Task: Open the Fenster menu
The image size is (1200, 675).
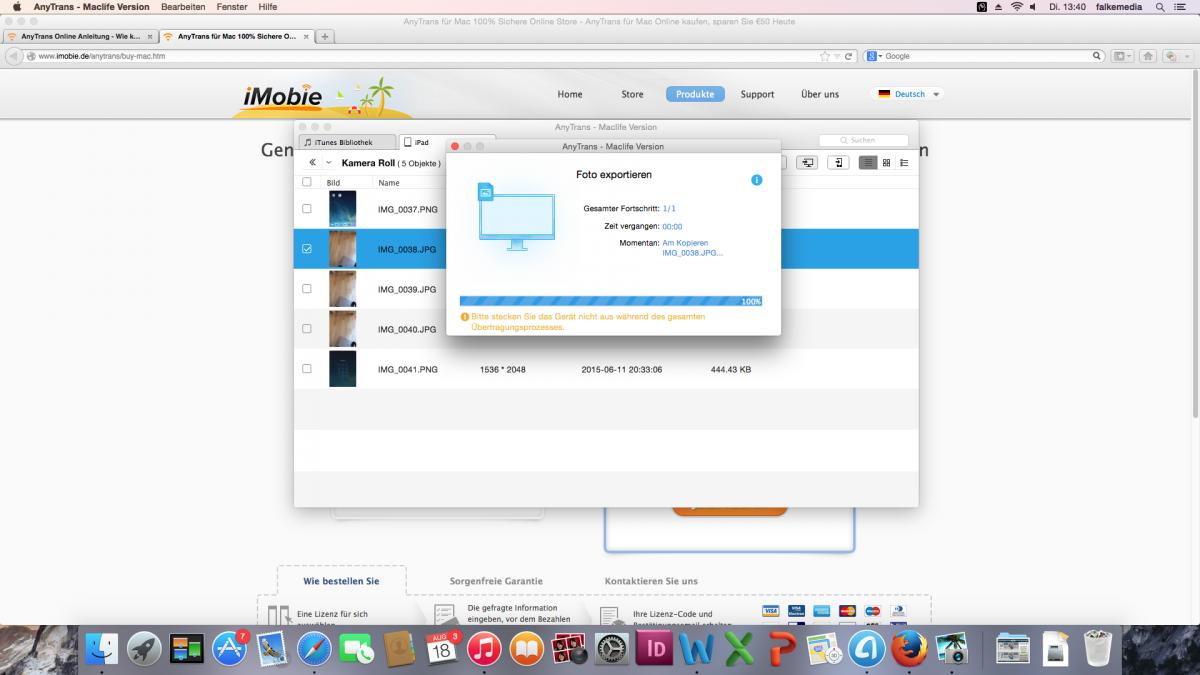Action: 232,6
